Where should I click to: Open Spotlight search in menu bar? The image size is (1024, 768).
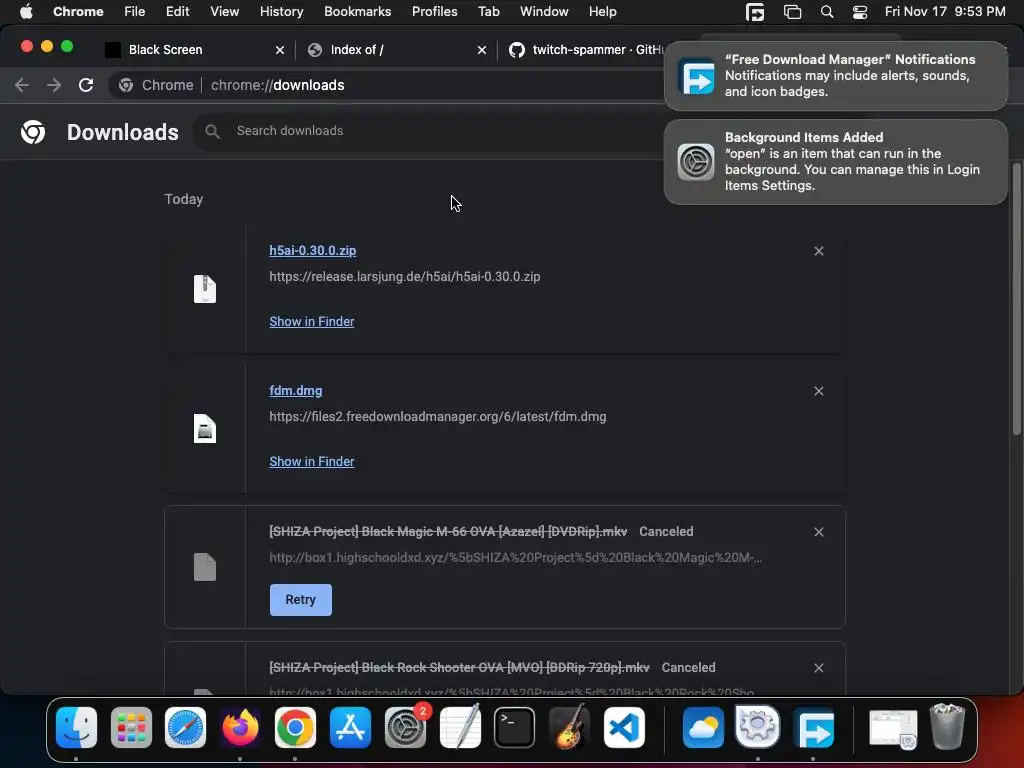click(x=827, y=12)
